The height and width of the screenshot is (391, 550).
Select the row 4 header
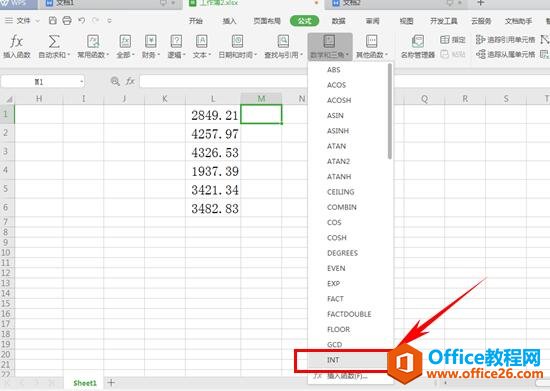pyautogui.click(x=6, y=170)
